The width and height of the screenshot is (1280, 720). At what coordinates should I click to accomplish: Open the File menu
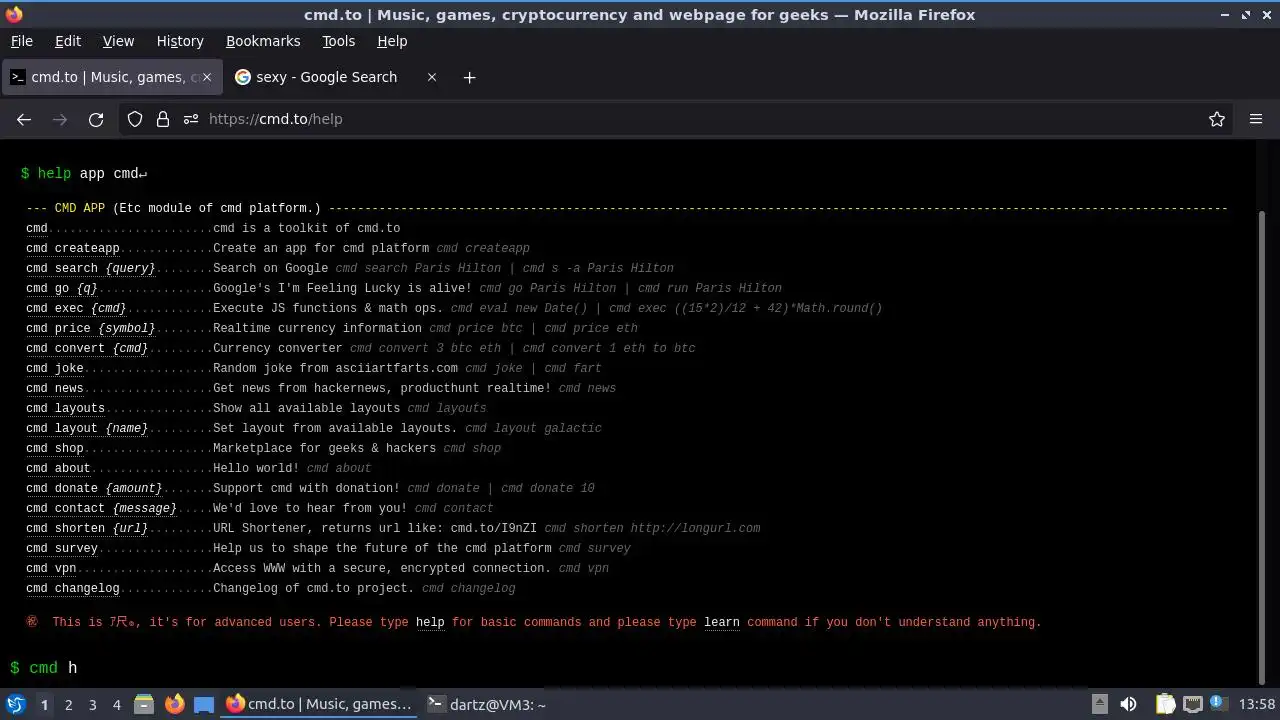[21, 41]
